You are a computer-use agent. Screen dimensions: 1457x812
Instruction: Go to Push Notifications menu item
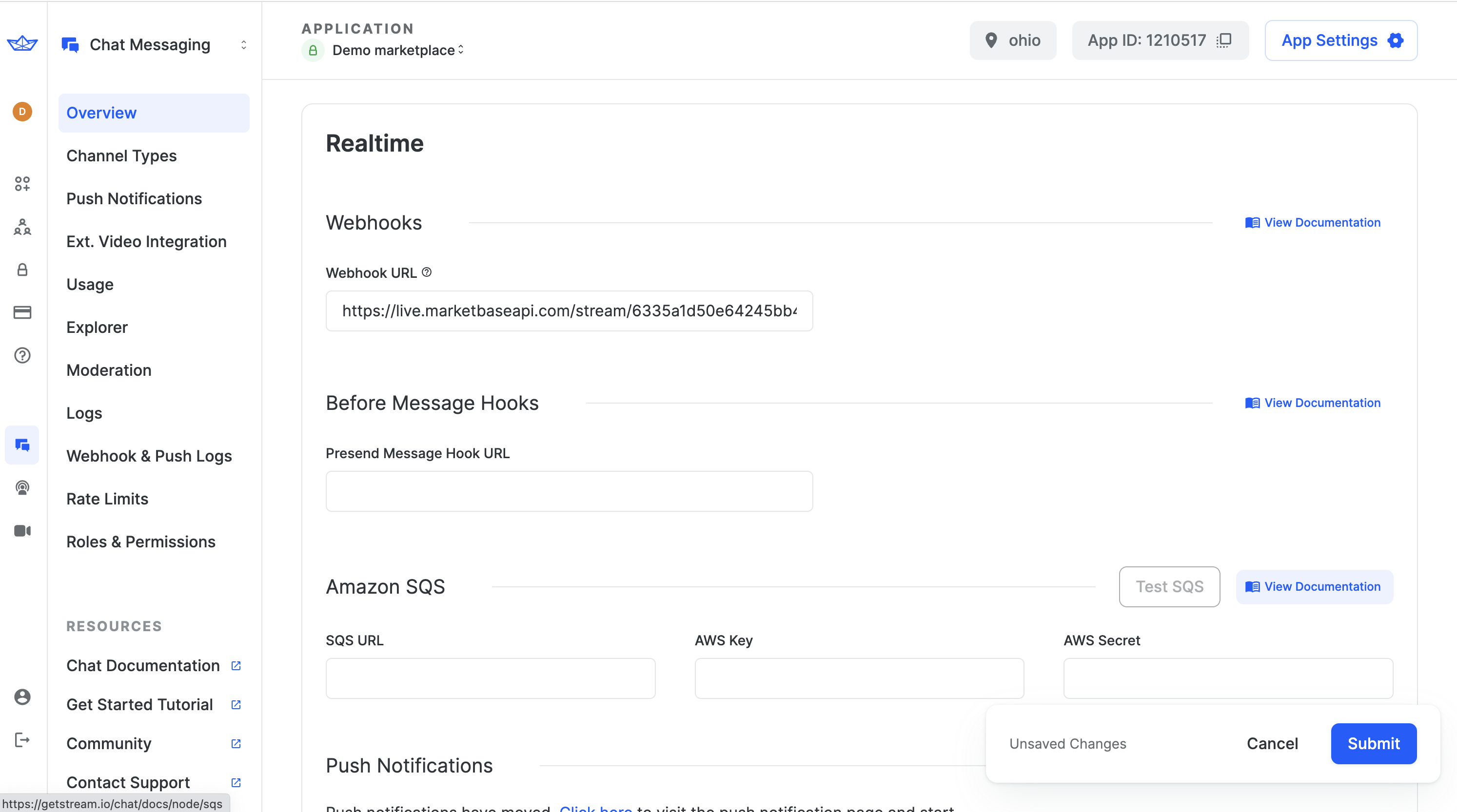(x=134, y=198)
